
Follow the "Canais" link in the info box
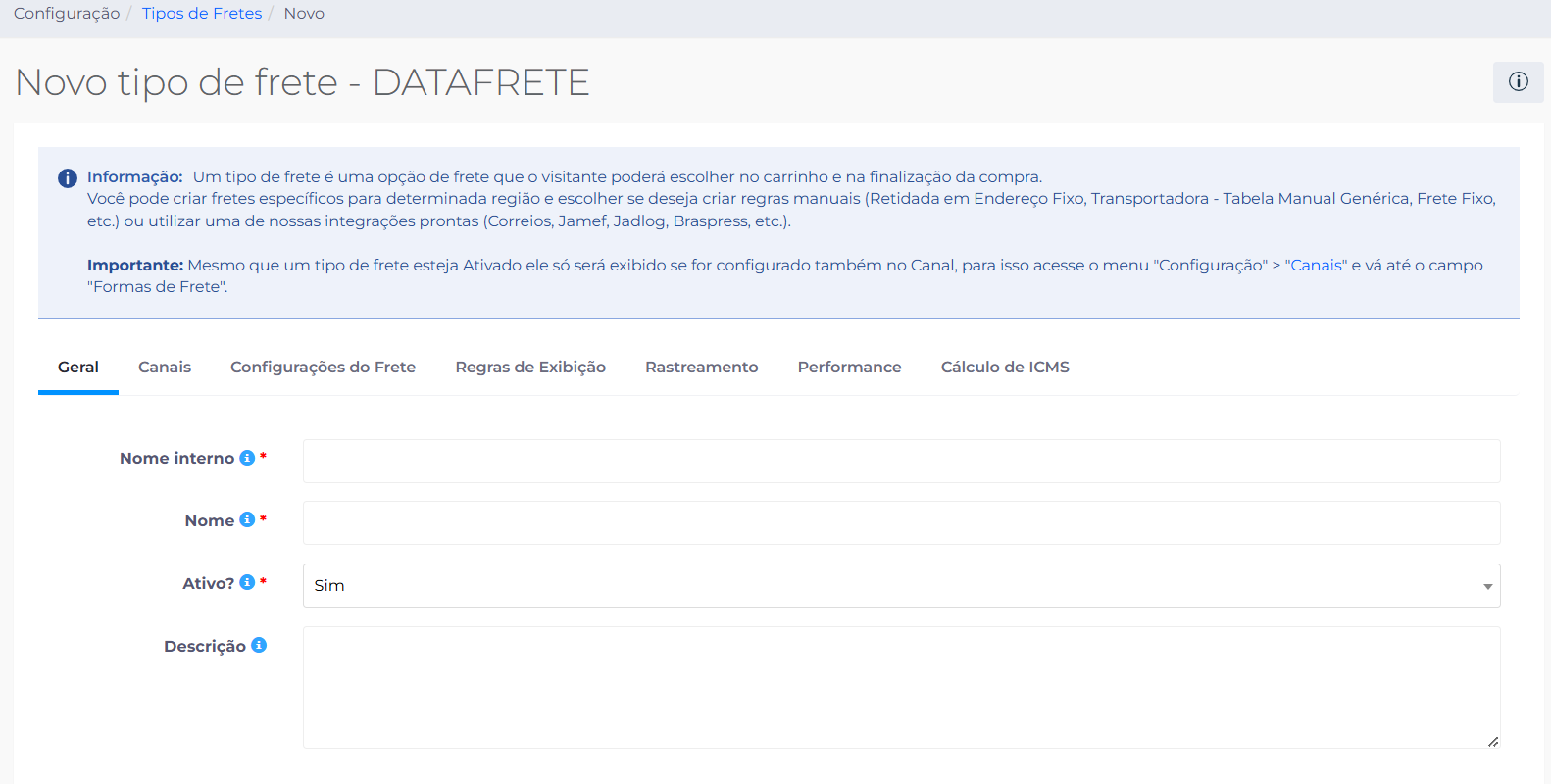pyautogui.click(x=1316, y=266)
